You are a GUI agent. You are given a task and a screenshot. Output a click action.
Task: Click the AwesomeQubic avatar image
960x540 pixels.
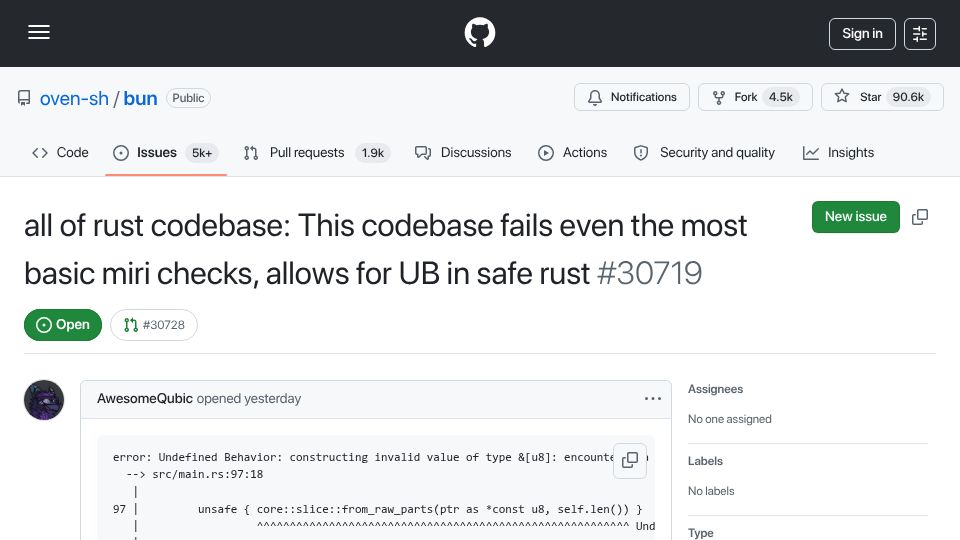point(44,400)
